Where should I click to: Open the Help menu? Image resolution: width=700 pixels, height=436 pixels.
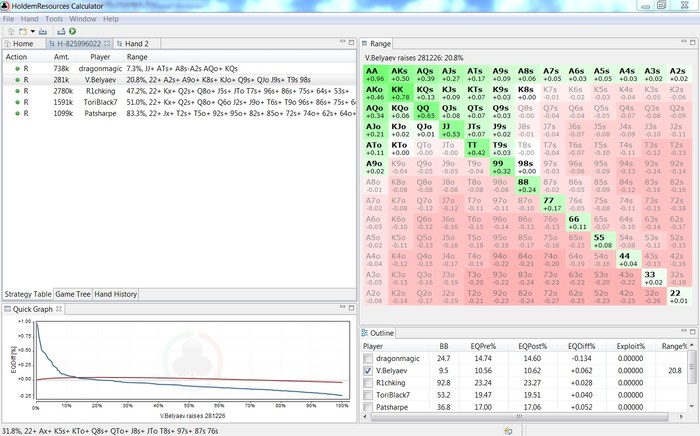(x=111, y=19)
